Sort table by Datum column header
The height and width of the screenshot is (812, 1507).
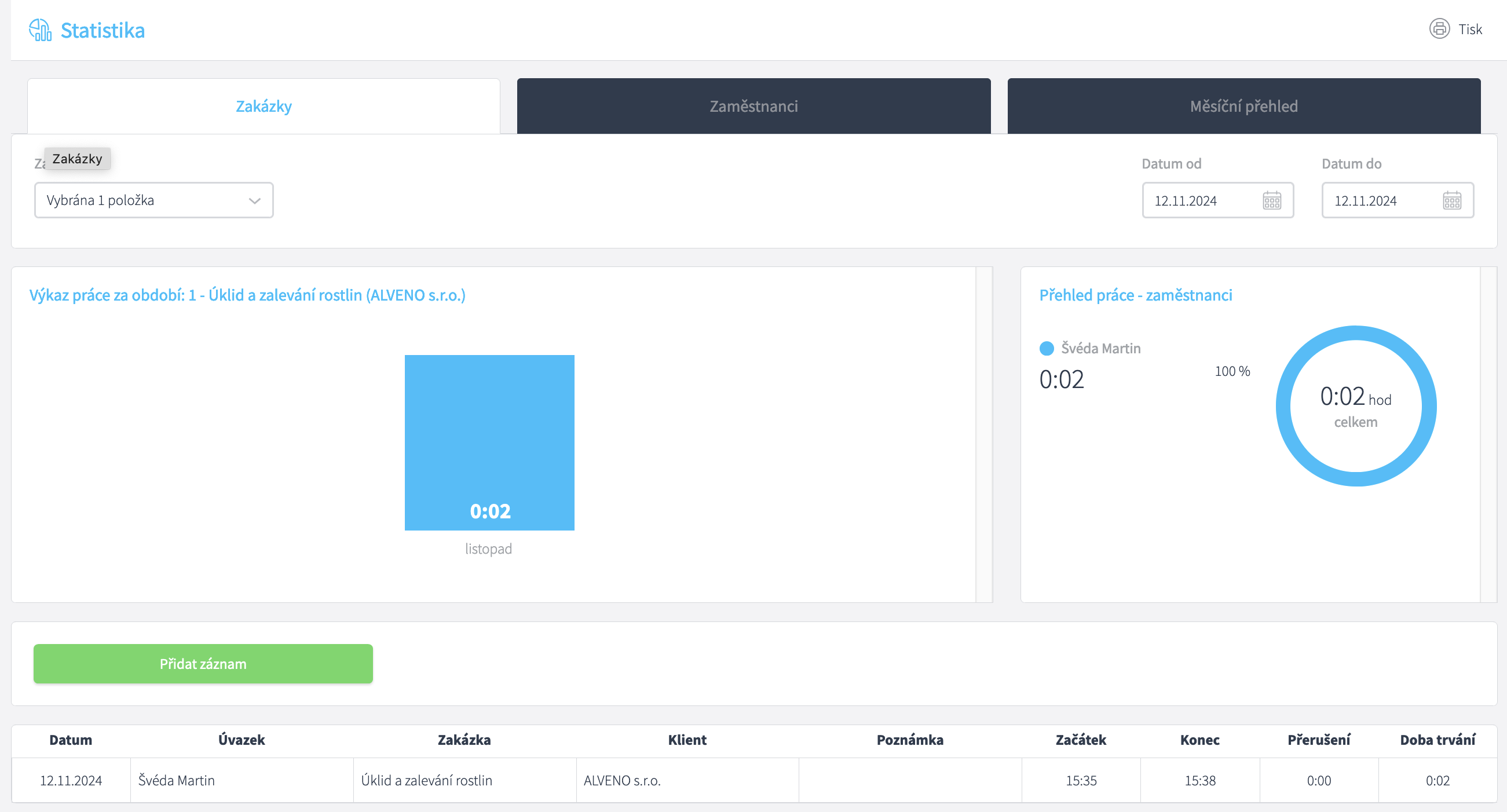[70, 740]
